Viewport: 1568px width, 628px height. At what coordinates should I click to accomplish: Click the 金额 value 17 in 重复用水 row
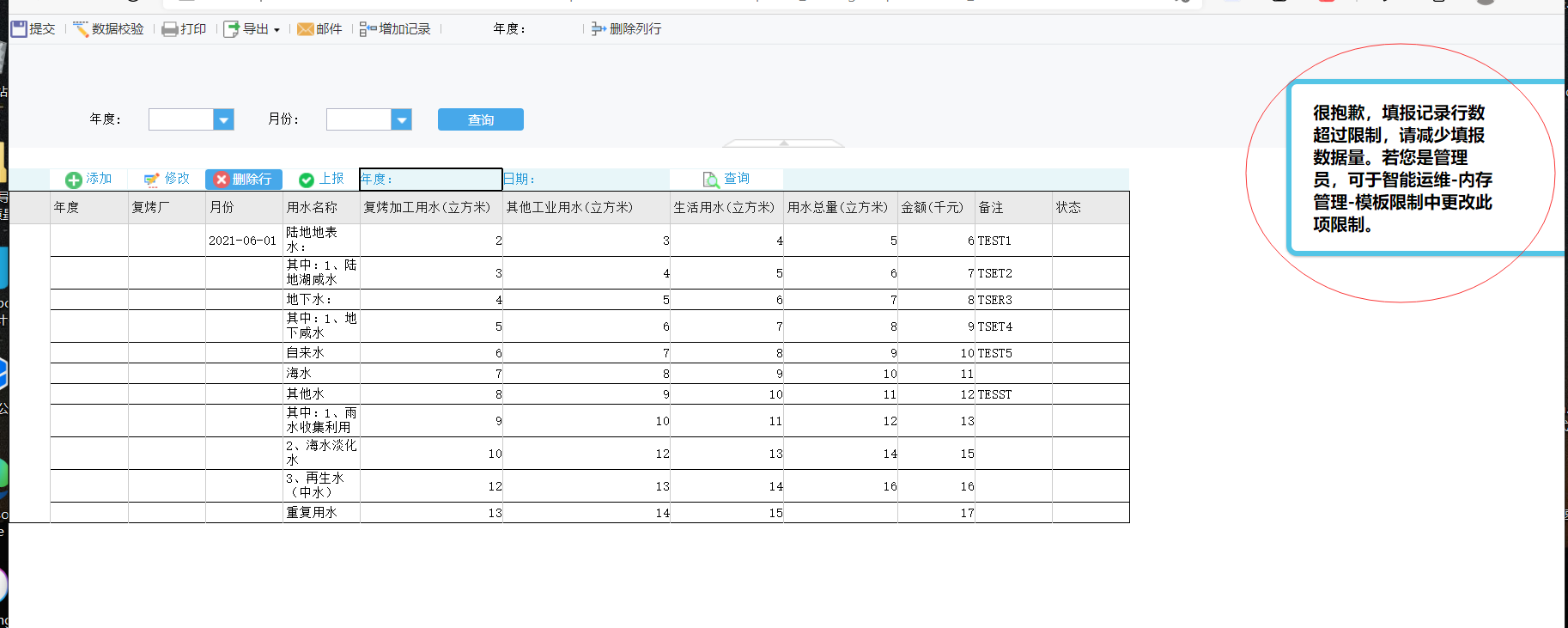click(x=936, y=513)
